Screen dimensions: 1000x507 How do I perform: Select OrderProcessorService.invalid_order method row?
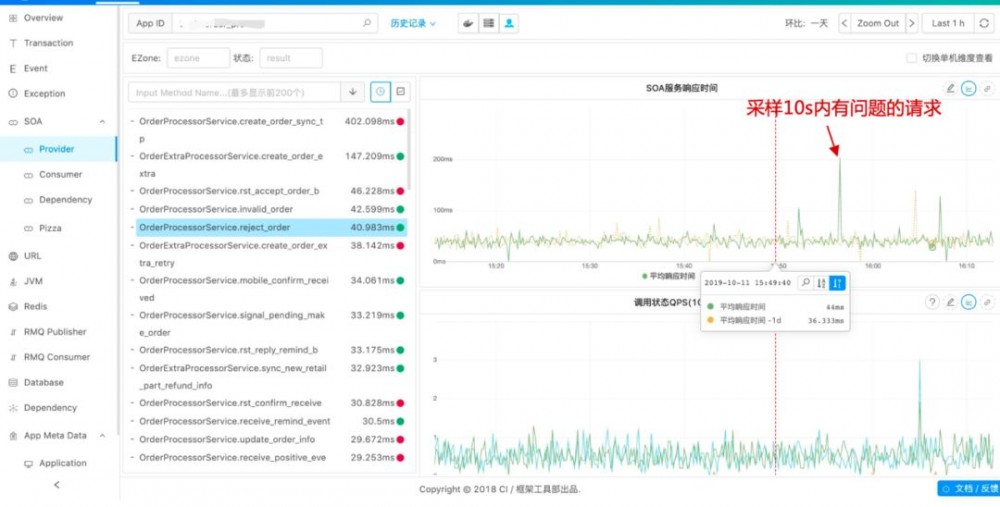click(216, 209)
